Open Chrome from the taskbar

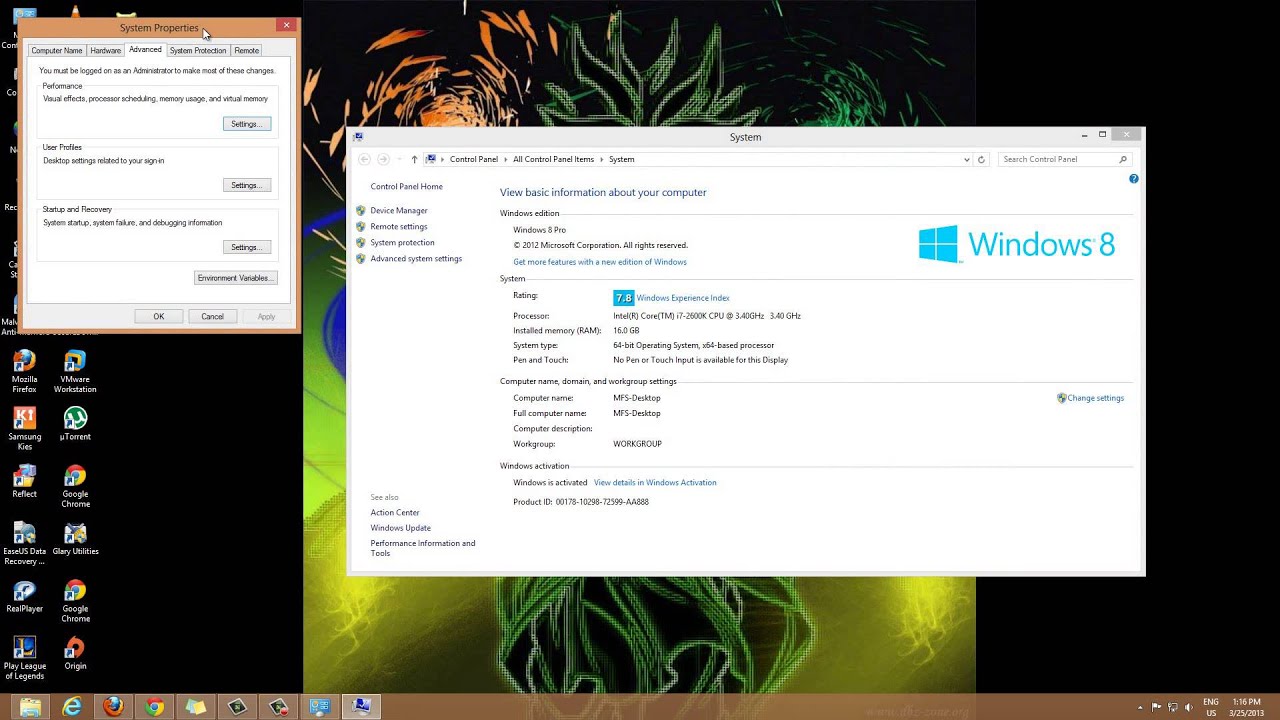click(154, 707)
